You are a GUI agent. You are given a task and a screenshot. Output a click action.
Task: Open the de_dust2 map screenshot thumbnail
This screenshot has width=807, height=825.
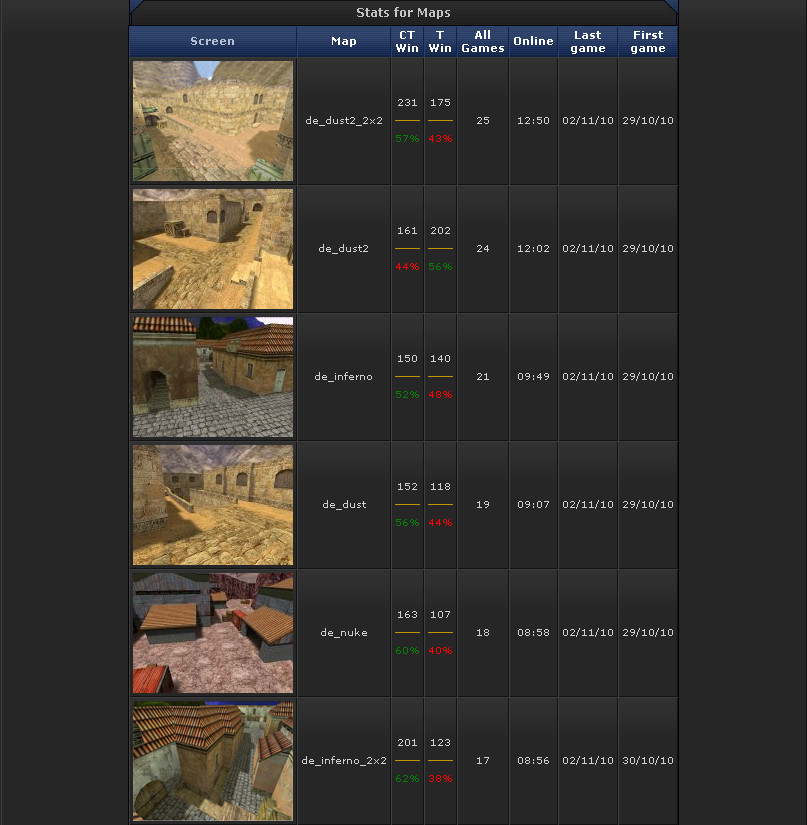(213, 249)
